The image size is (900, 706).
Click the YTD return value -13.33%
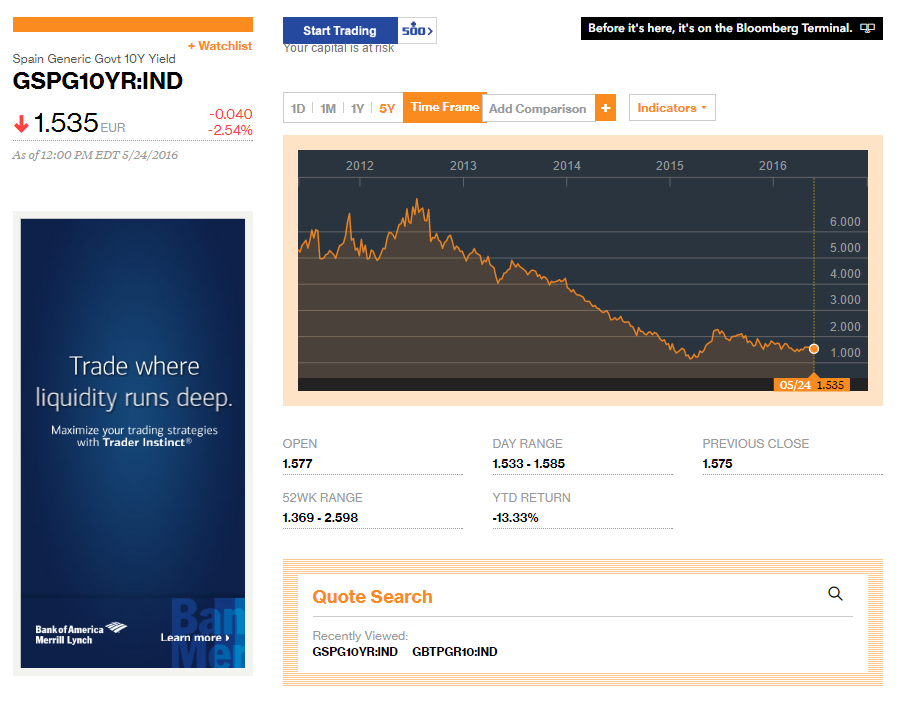pos(515,518)
